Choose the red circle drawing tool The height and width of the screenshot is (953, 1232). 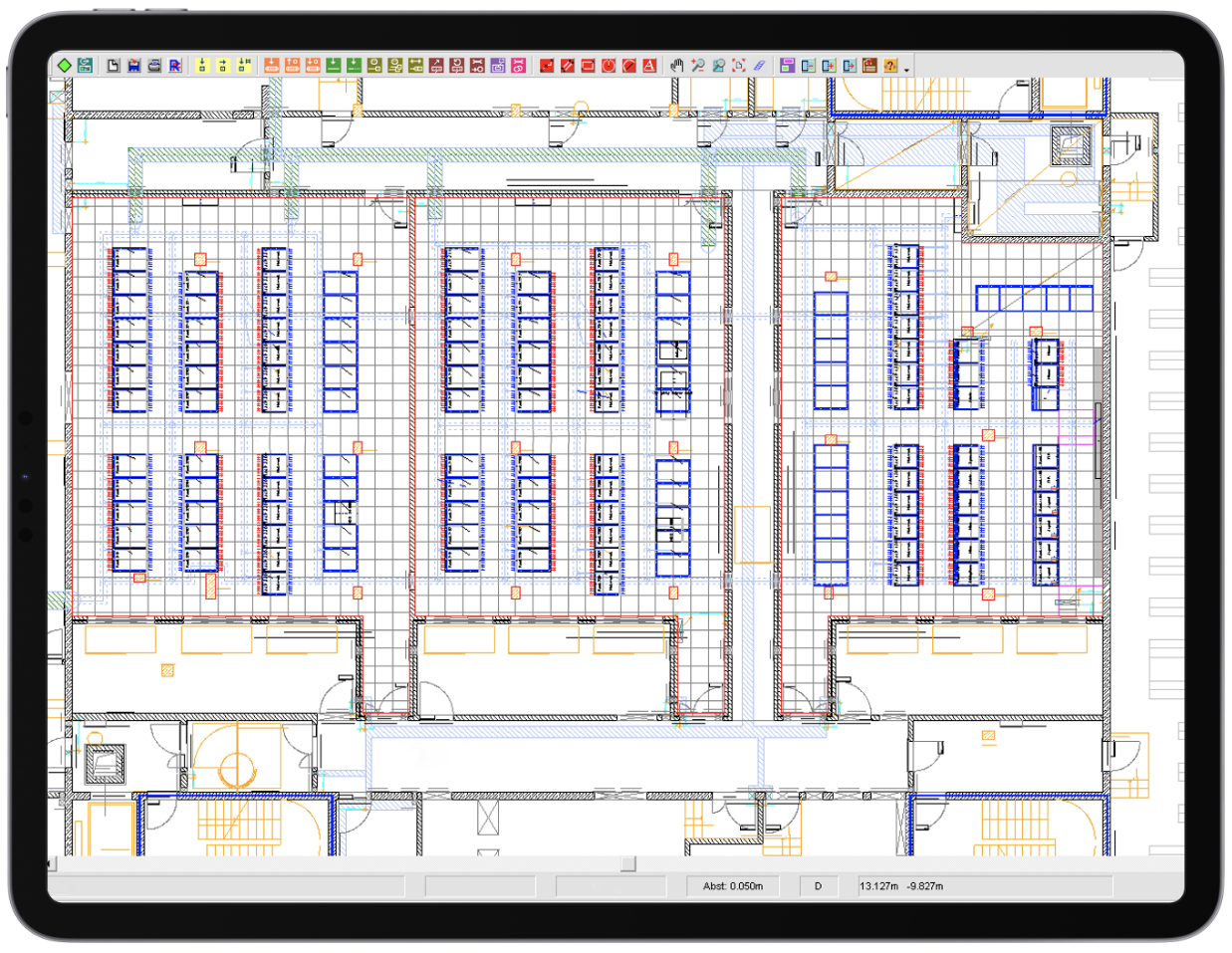(x=609, y=66)
